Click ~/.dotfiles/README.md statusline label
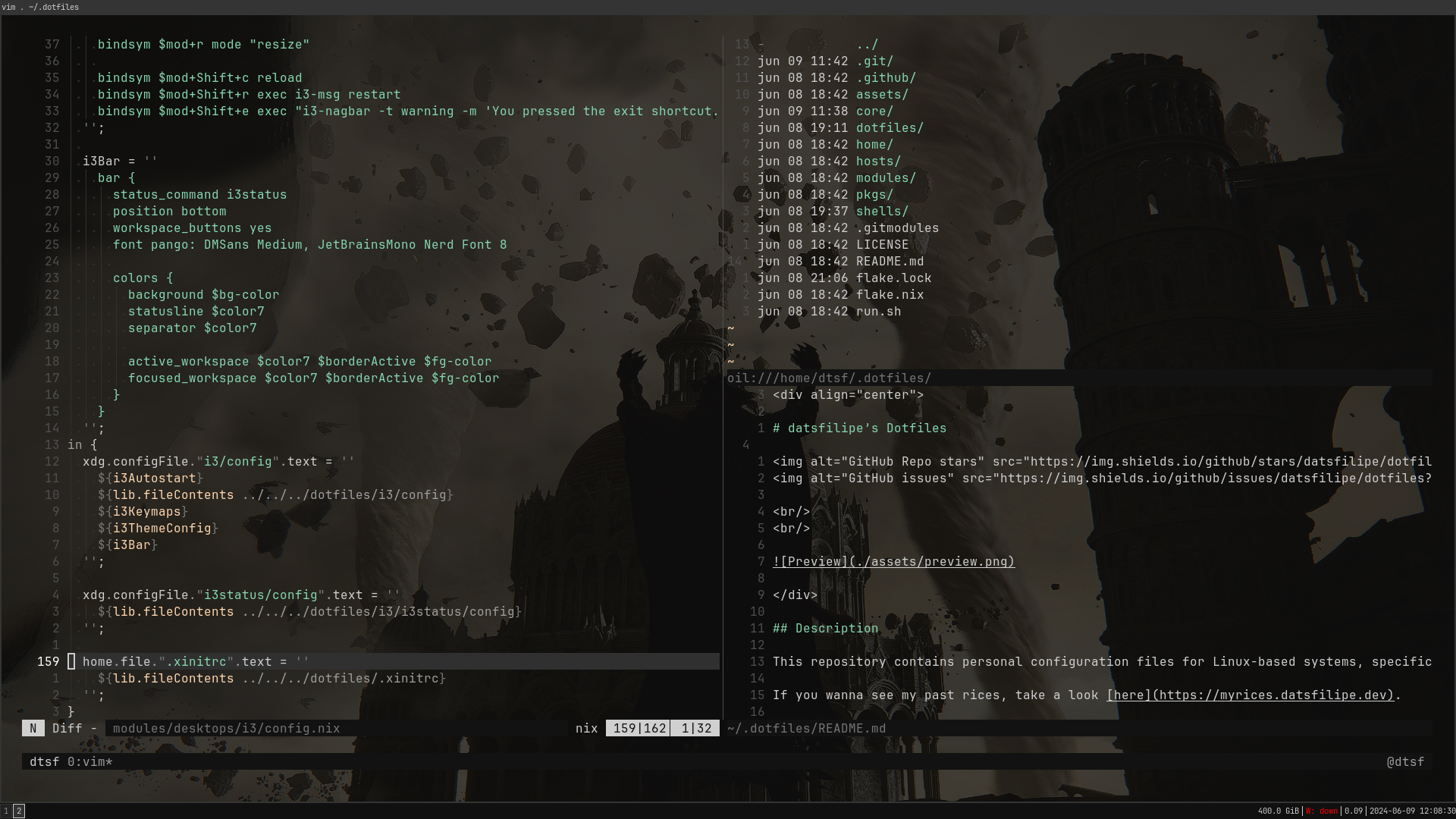This screenshot has width=1456, height=819. (x=806, y=729)
